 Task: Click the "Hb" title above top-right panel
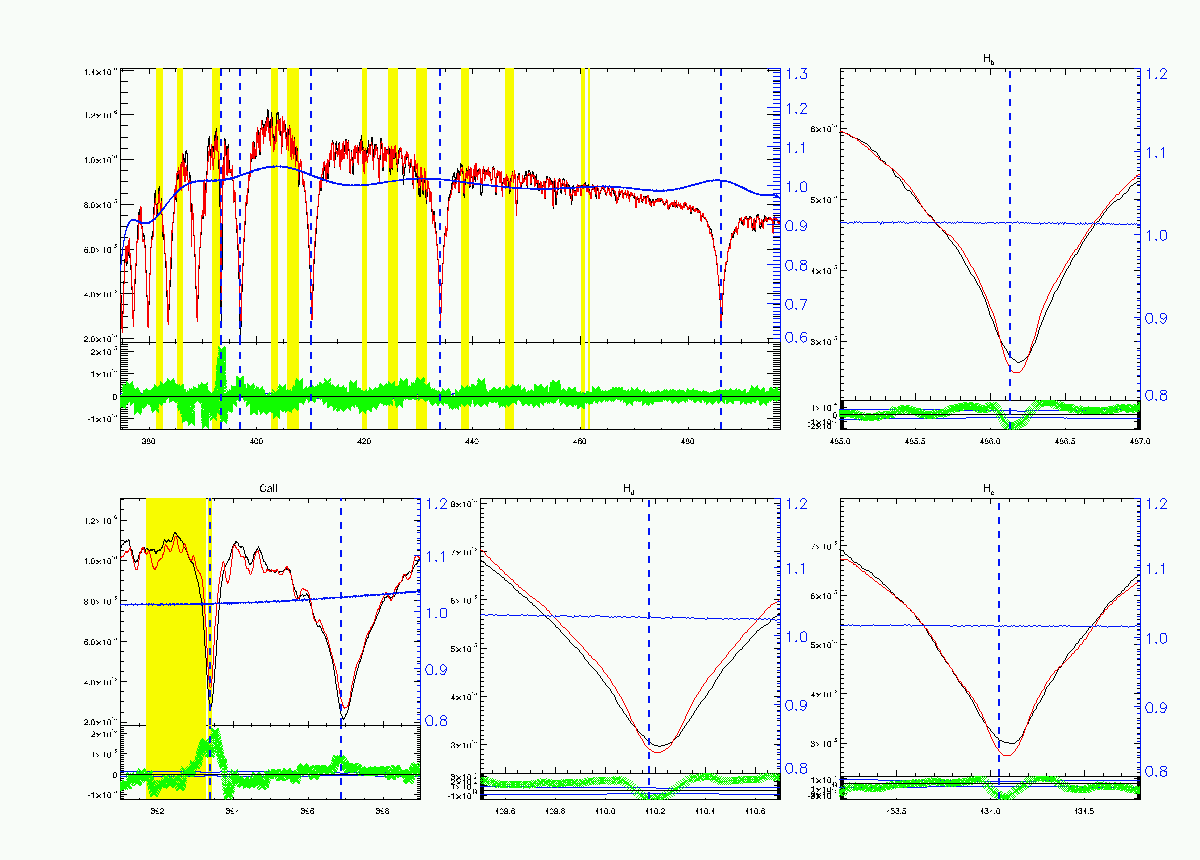click(x=989, y=60)
